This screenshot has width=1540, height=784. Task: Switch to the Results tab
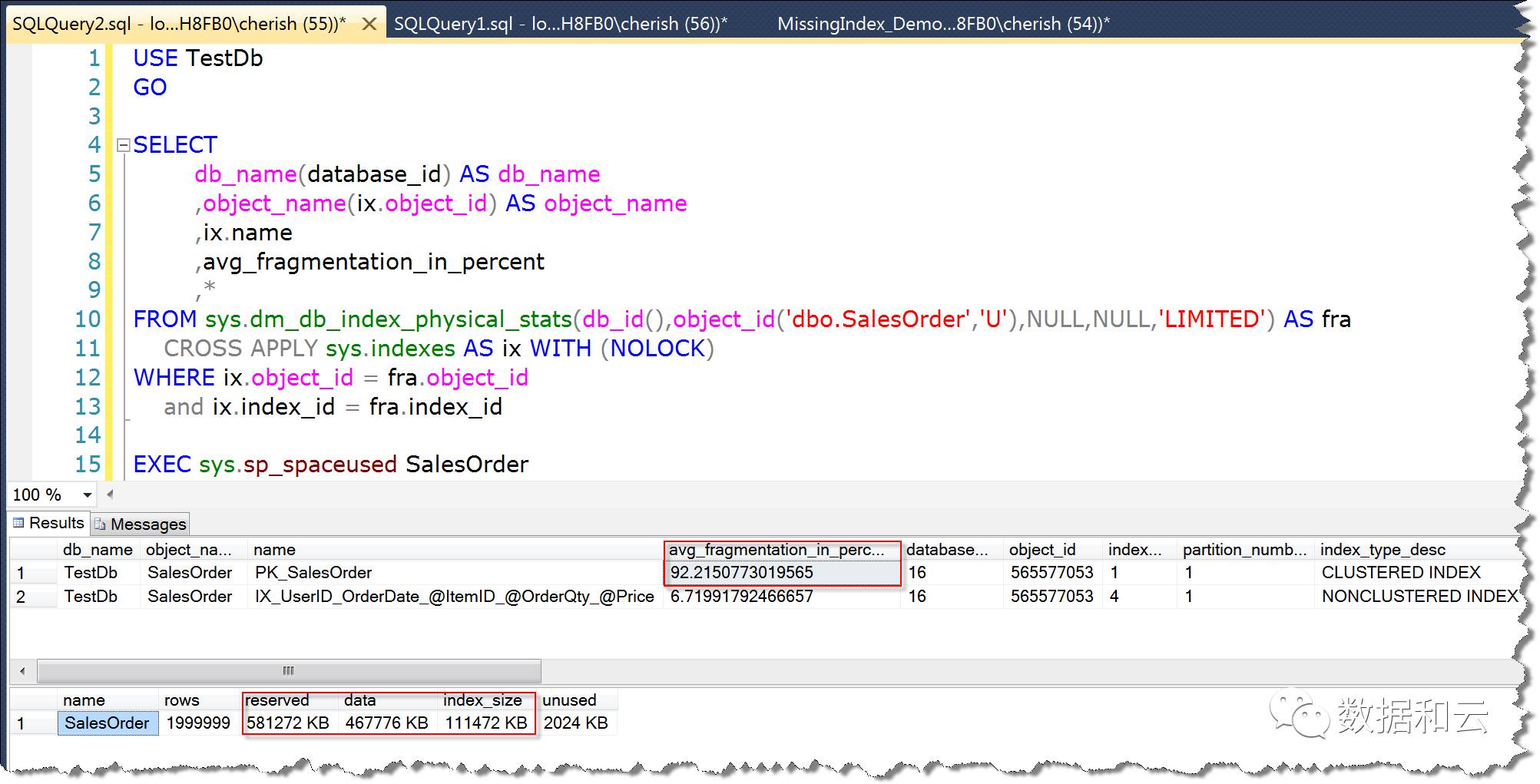point(48,523)
